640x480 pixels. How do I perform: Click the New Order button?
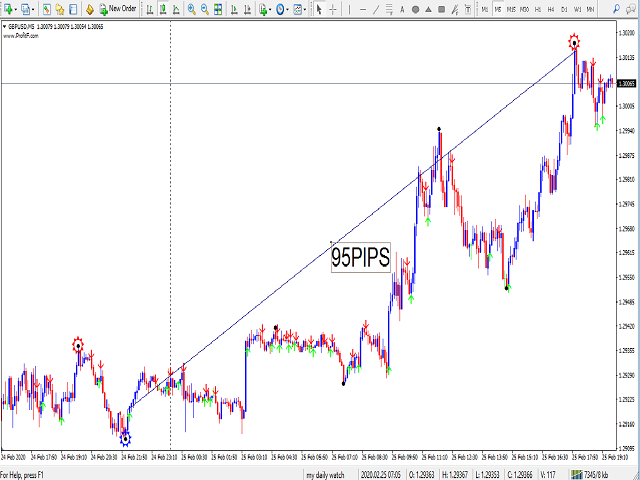coord(118,9)
